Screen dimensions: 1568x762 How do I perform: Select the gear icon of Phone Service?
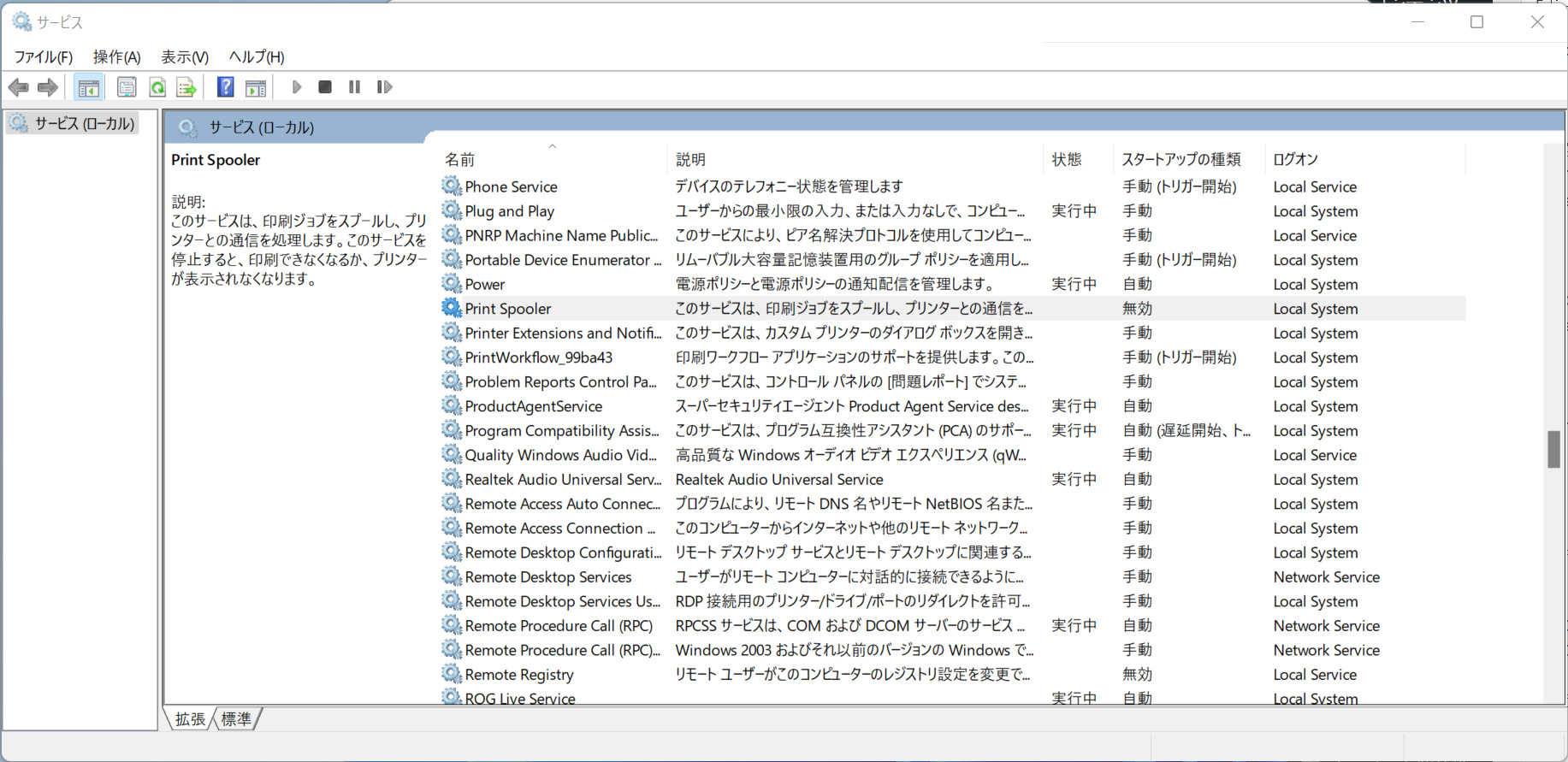[x=452, y=186]
